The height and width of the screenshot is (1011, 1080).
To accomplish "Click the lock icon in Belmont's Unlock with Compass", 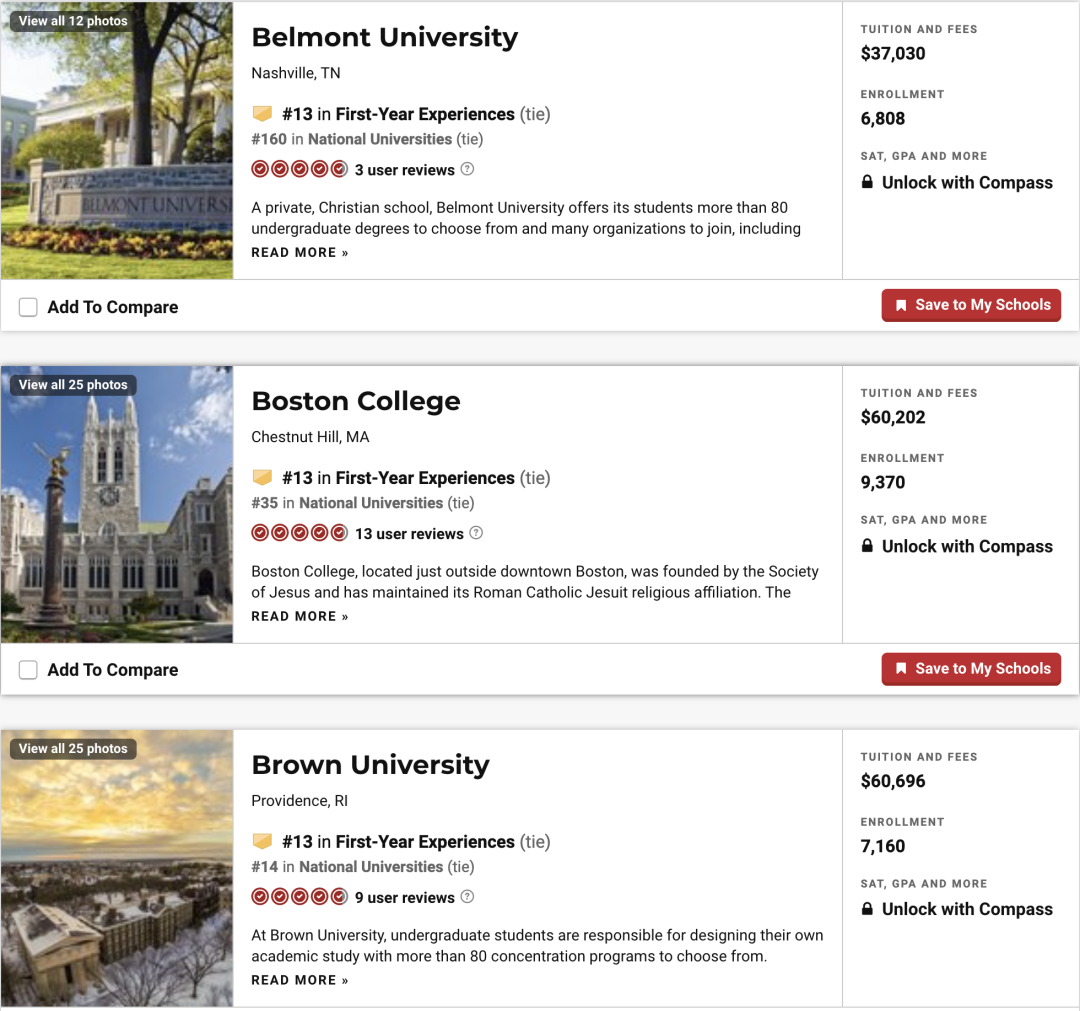I will click(867, 182).
